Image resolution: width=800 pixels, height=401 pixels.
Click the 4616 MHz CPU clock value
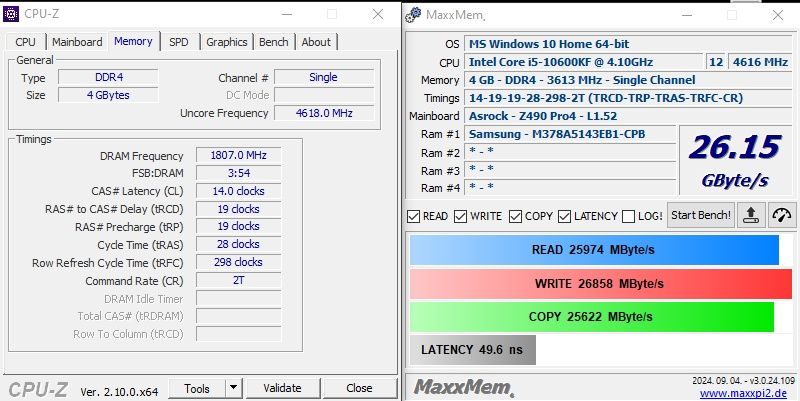pos(760,62)
